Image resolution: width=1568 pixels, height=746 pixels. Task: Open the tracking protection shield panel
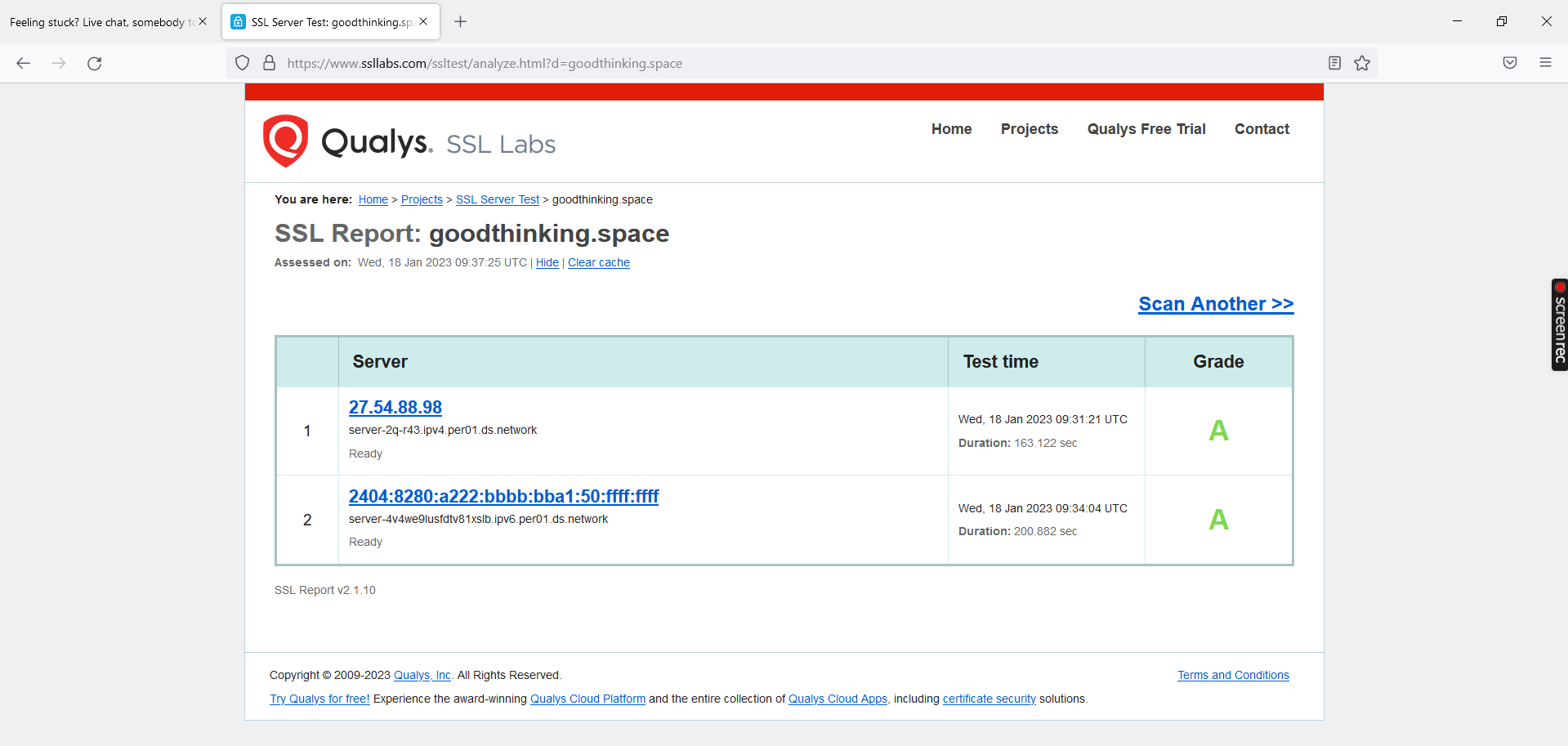tap(242, 62)
